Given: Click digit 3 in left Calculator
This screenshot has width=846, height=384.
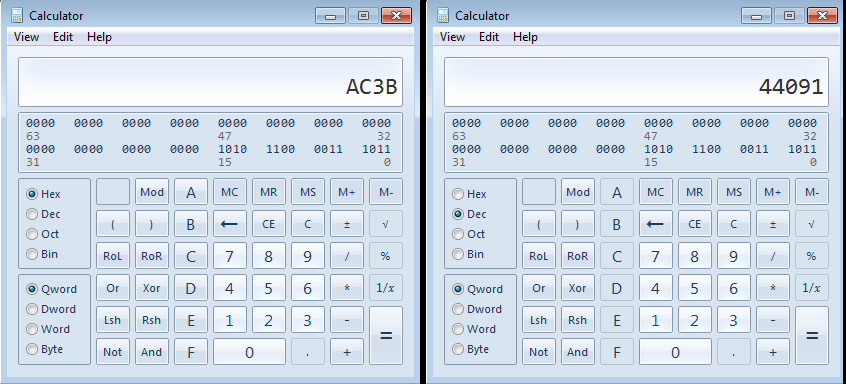Looking at the screenshot, I should coord(308,320).
